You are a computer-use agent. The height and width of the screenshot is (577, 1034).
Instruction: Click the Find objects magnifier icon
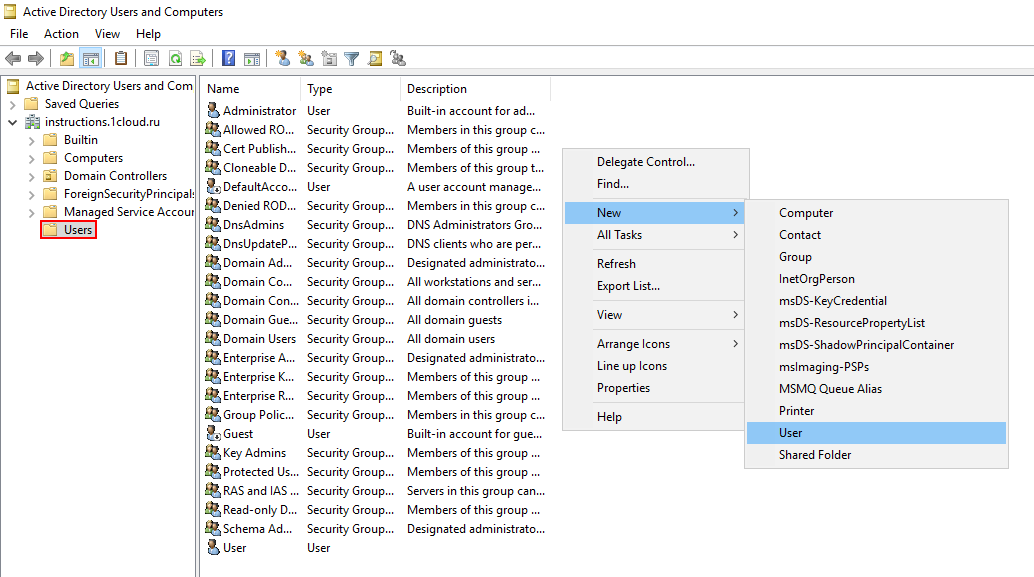(x=375, y=58)
